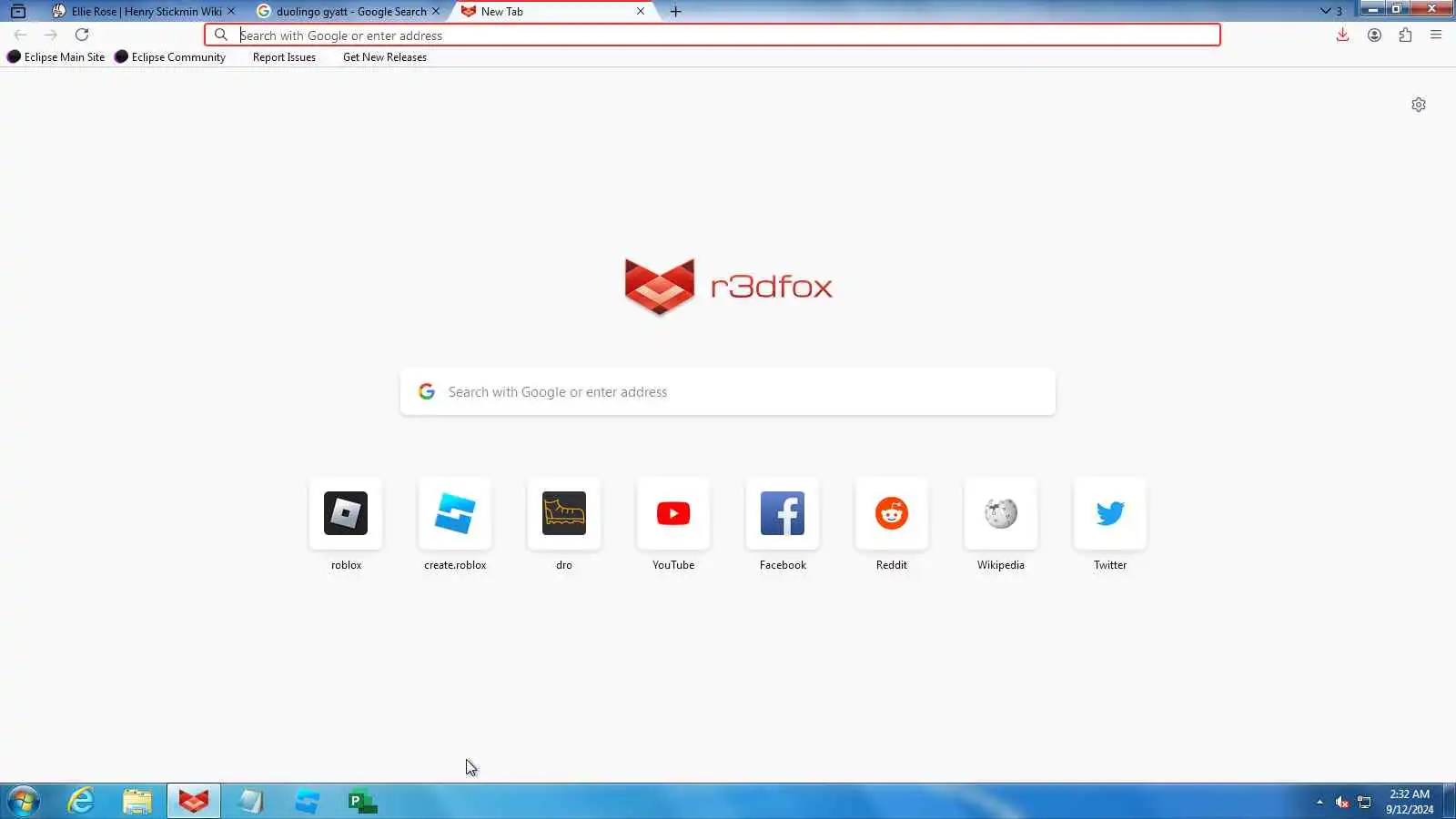
Task: Open the hamburger application menu
Action: click(x=1436, y=35)
